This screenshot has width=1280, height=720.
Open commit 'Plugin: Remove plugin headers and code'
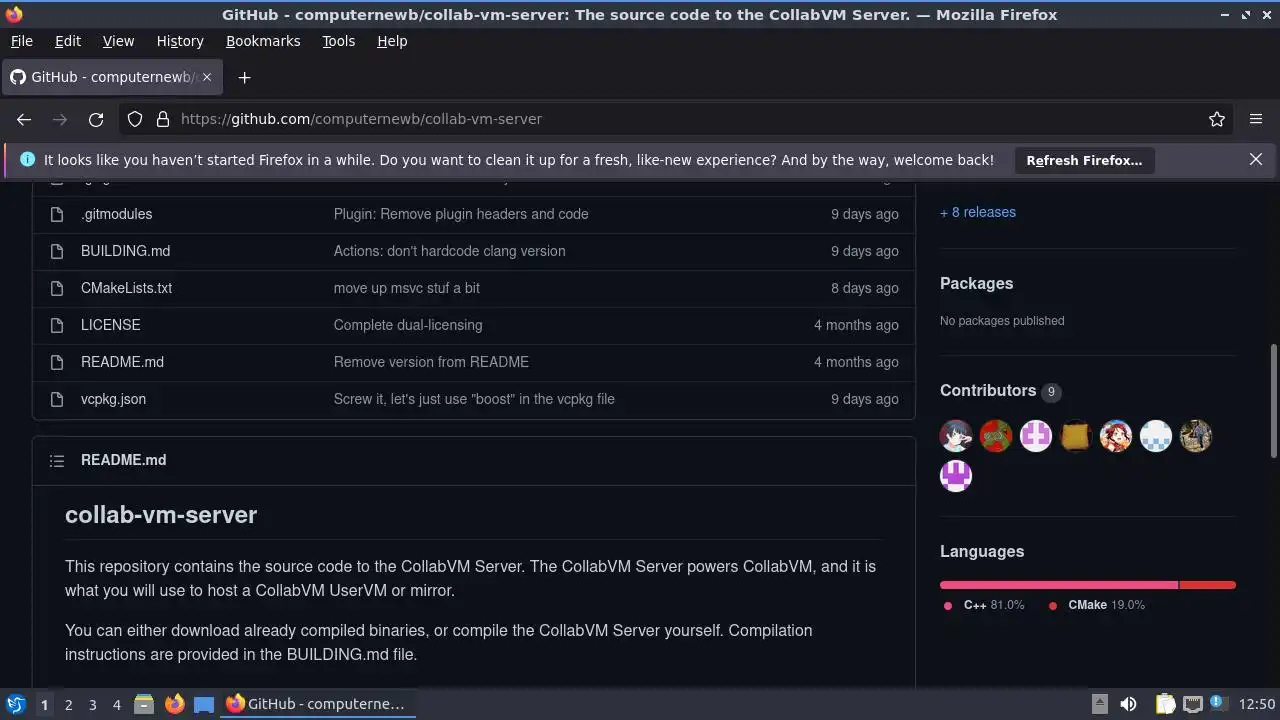click(x=461, y=214)
